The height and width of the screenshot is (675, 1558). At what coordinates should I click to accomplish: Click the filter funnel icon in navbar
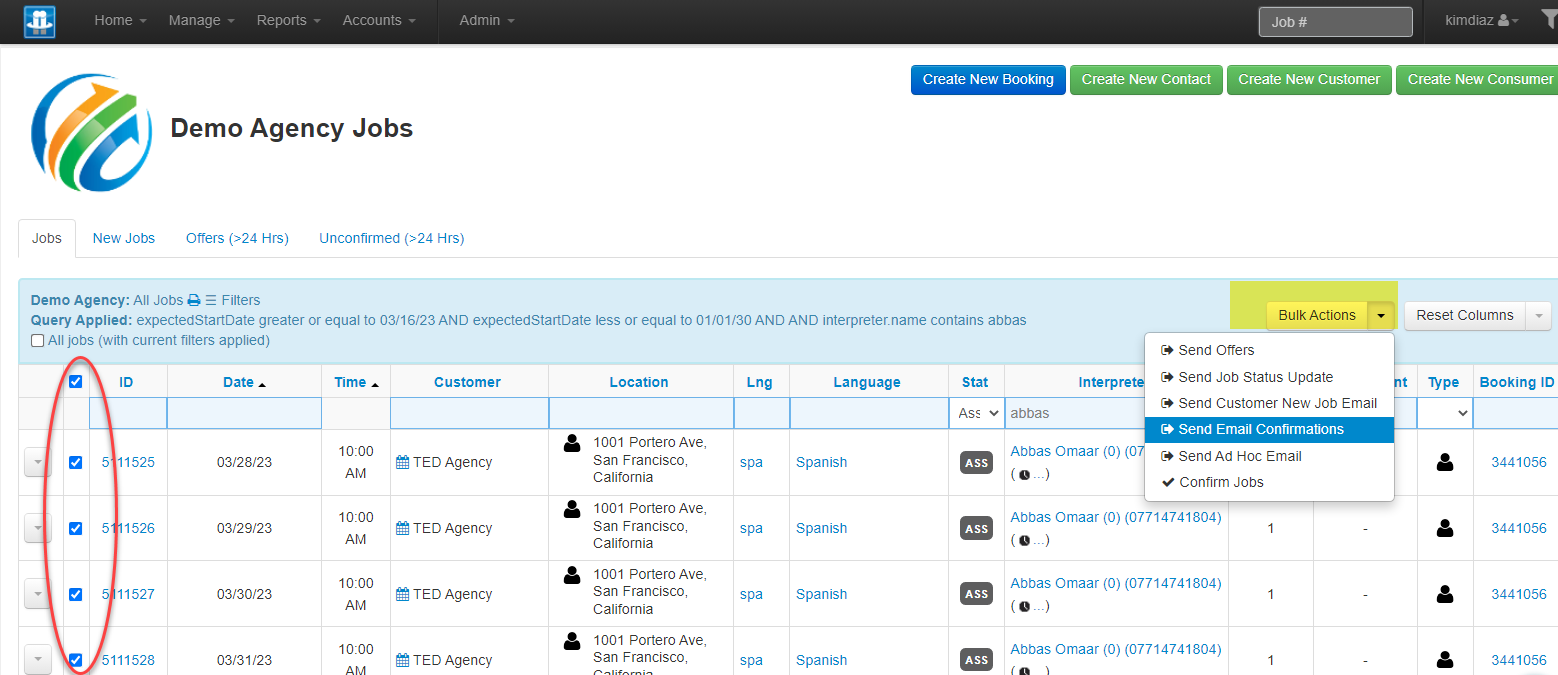pyautogui.click(x=1548, y=19)
